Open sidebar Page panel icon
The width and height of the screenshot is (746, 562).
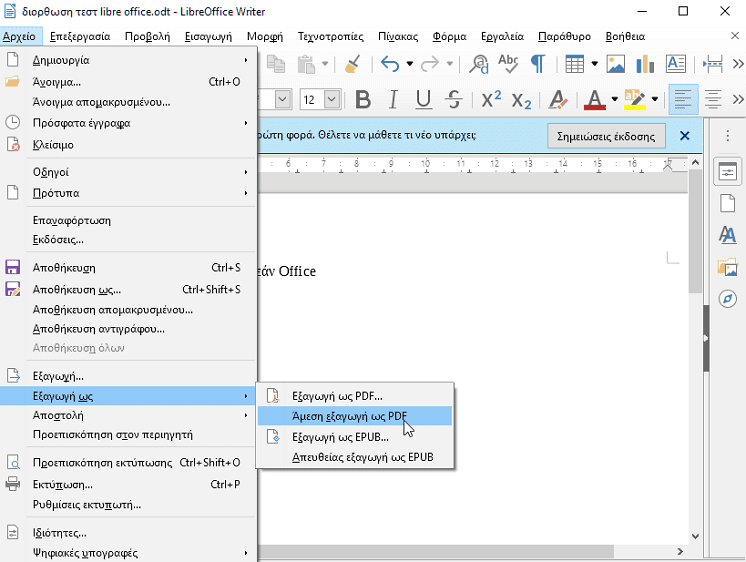(727, 203)
